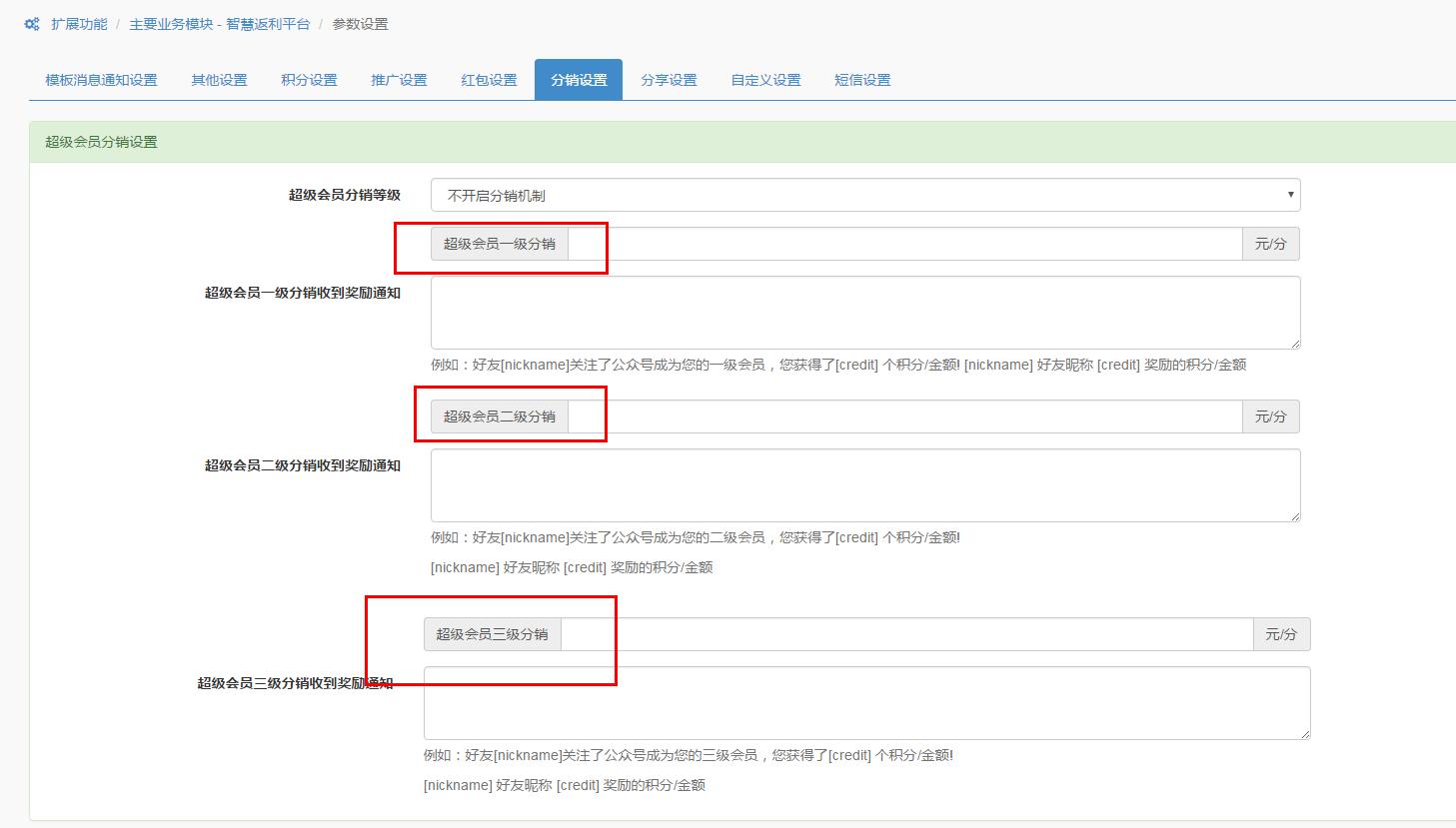Open the 积分设置 tab

point(308,80)
